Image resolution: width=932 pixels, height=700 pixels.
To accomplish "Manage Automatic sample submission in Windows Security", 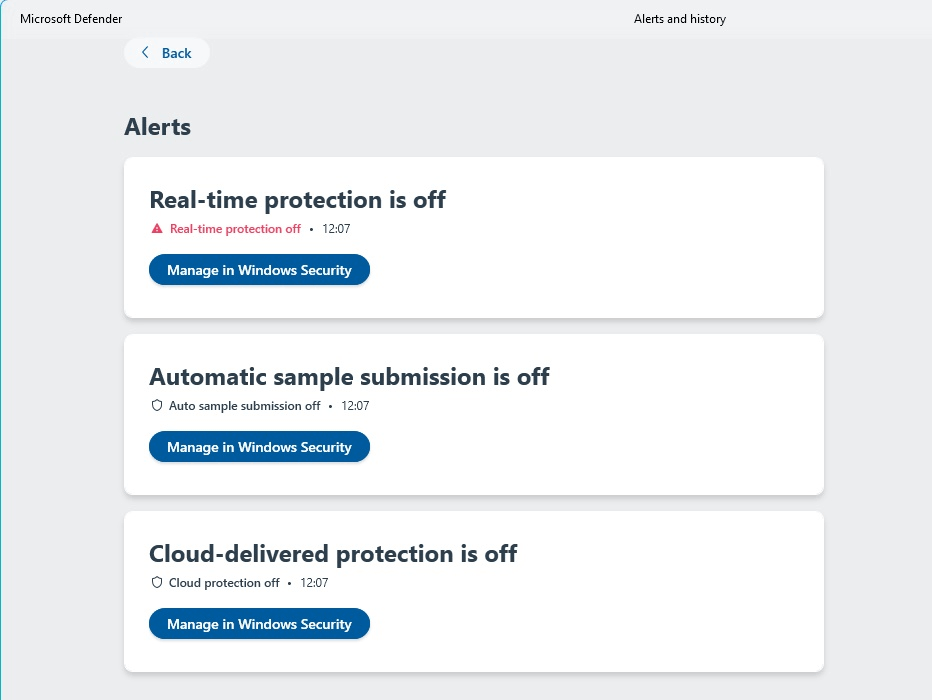I will [x=259, y=447].
